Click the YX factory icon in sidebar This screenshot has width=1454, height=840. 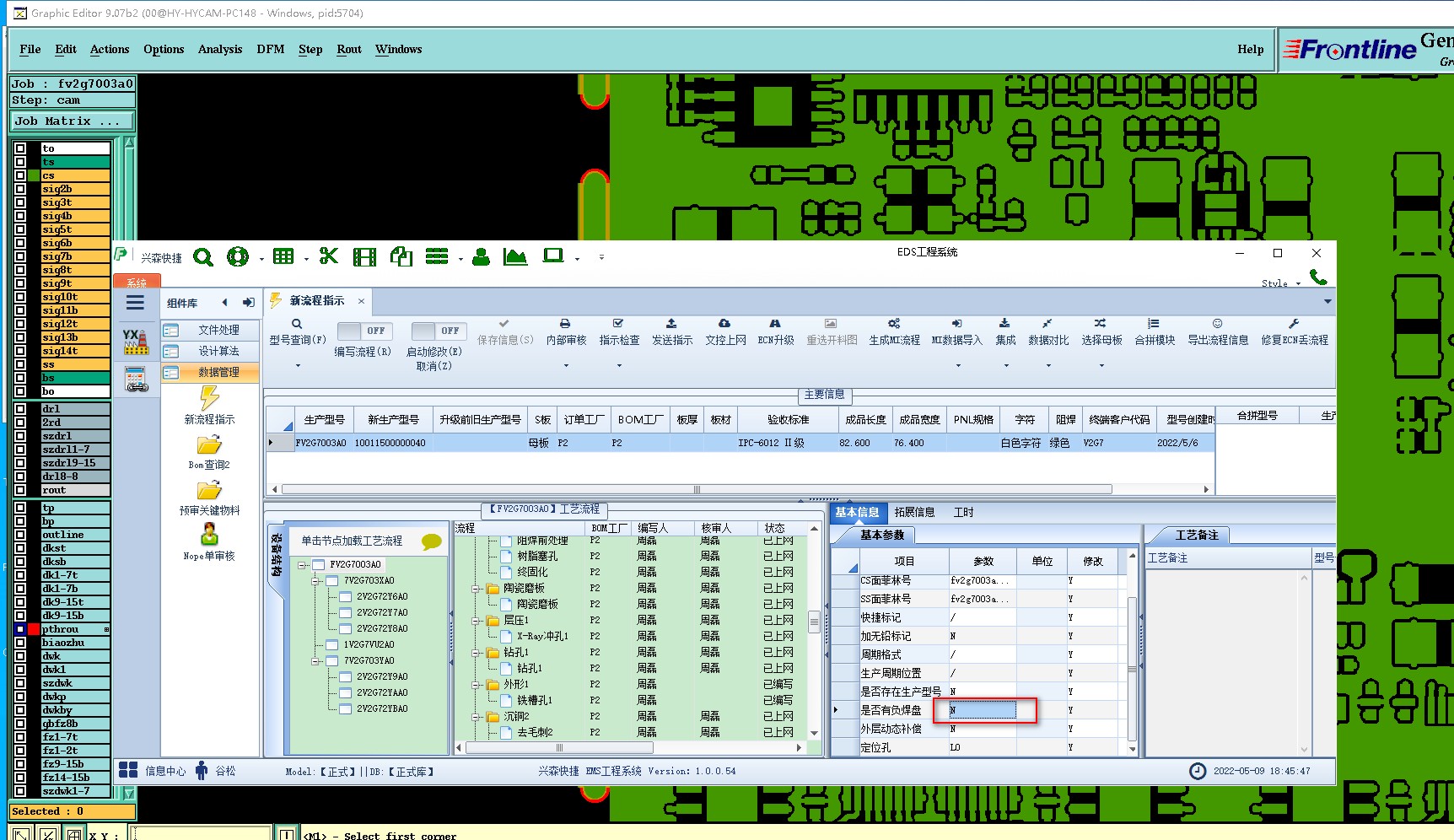[136, 341]
